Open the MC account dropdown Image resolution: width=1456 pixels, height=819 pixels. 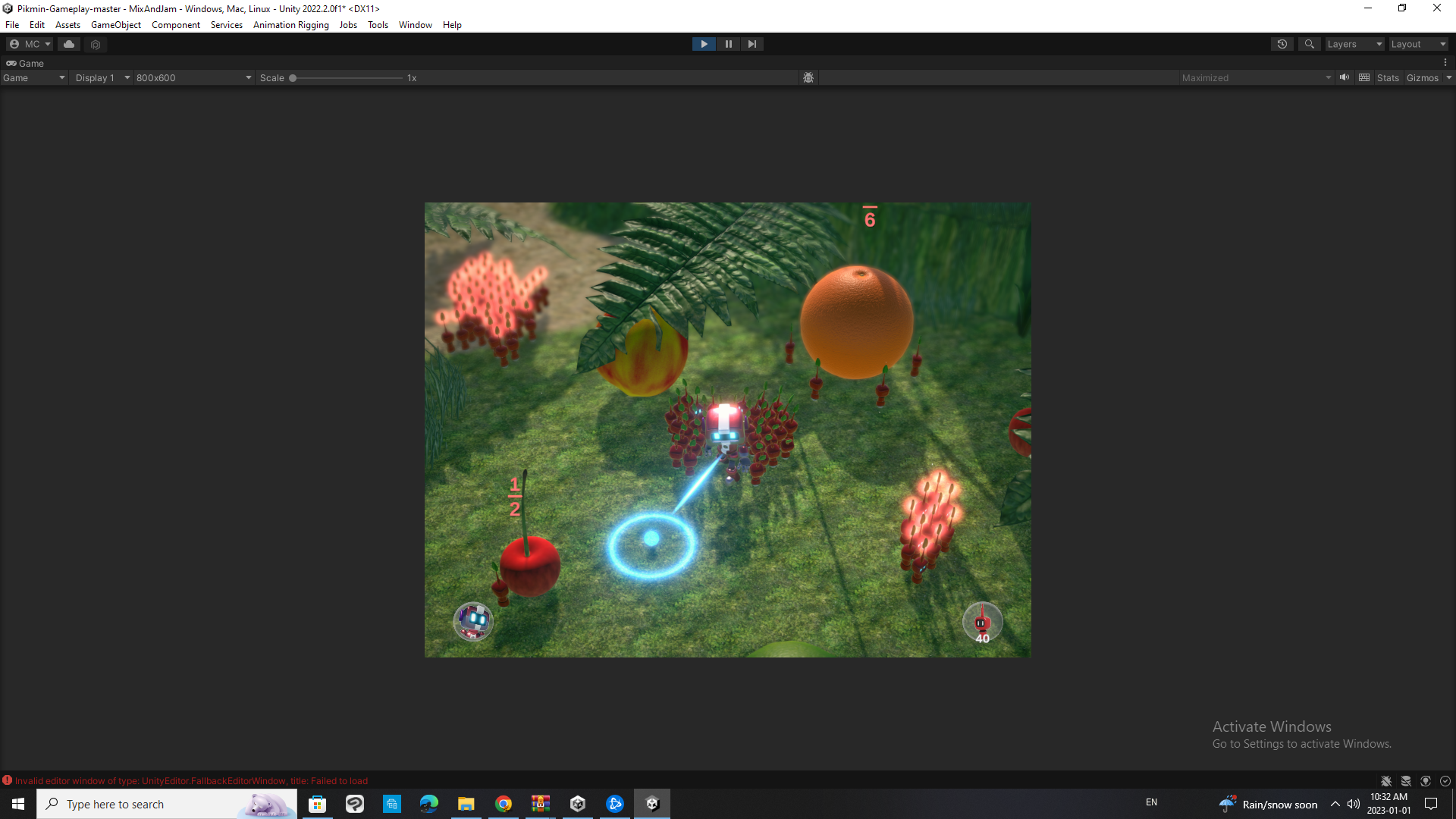point(30,44)
